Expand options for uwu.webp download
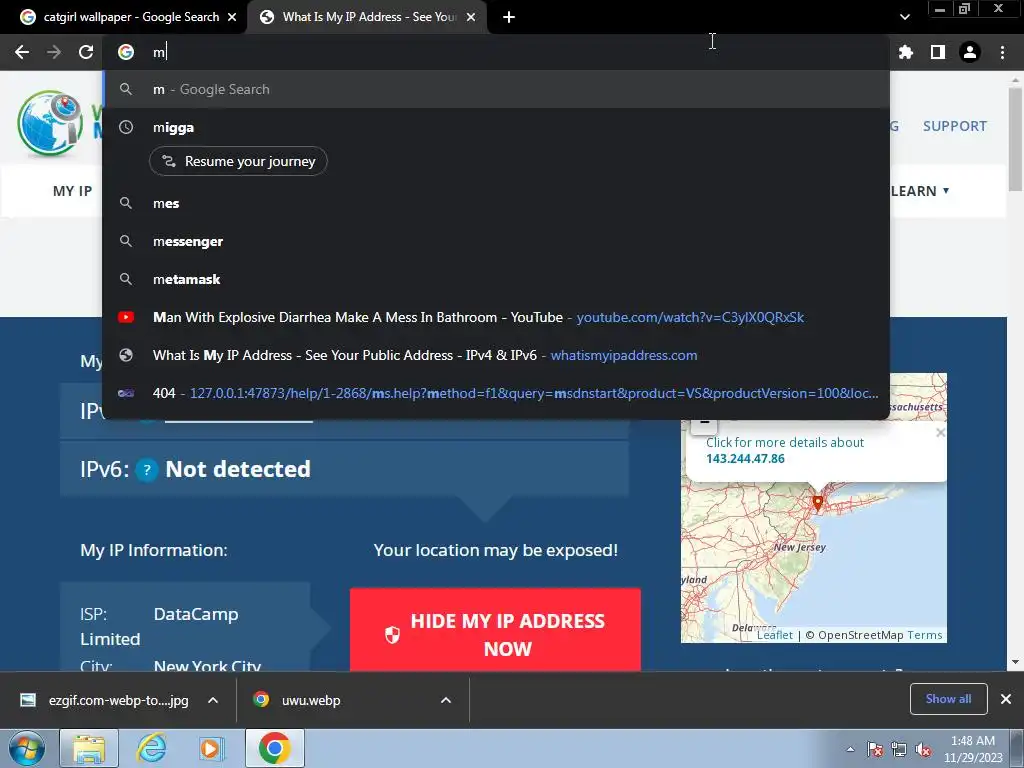This screenshot has height=768, width=1024. pos(446,700)
